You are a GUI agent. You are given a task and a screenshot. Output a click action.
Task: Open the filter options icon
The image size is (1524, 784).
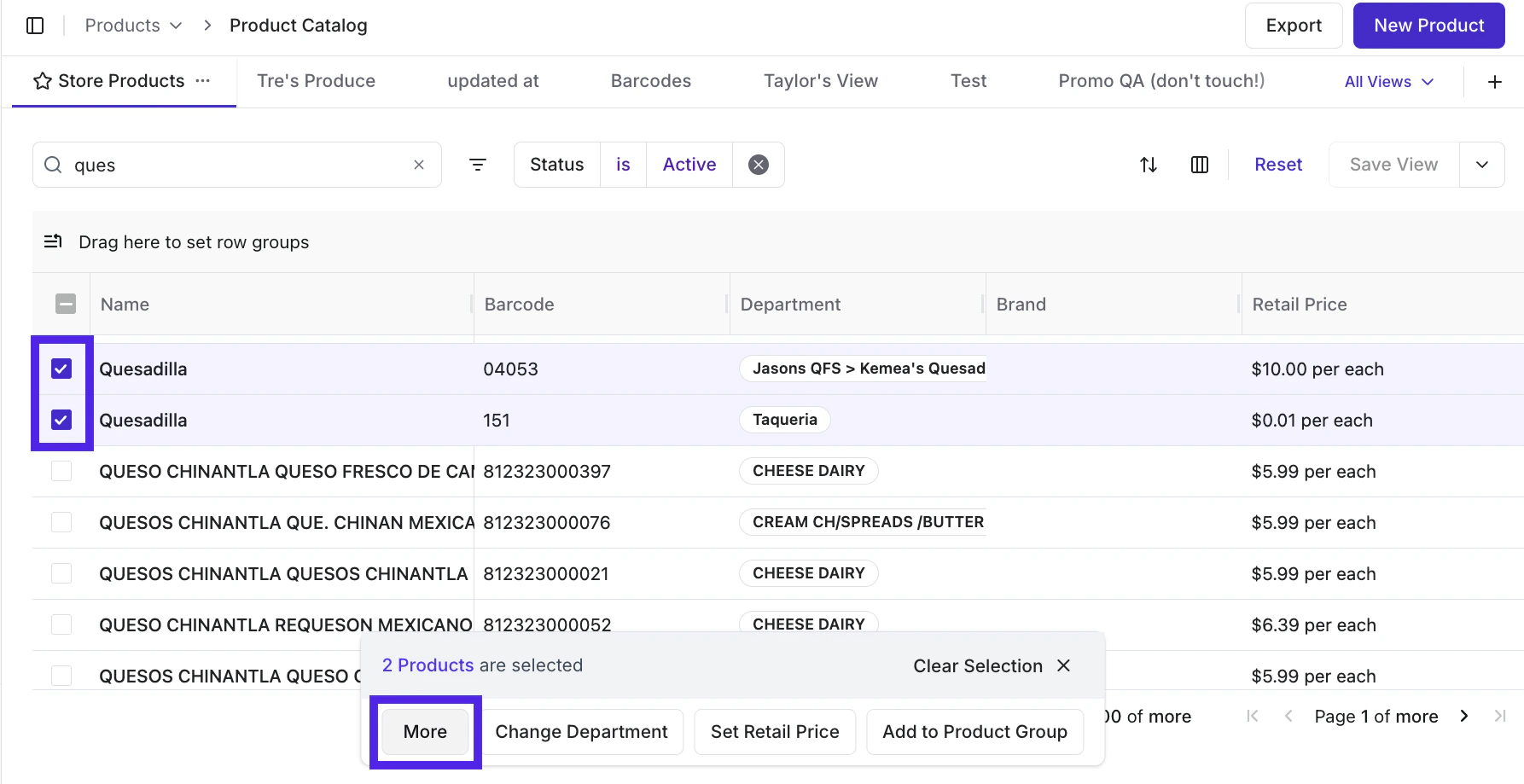tap(478, 165)
